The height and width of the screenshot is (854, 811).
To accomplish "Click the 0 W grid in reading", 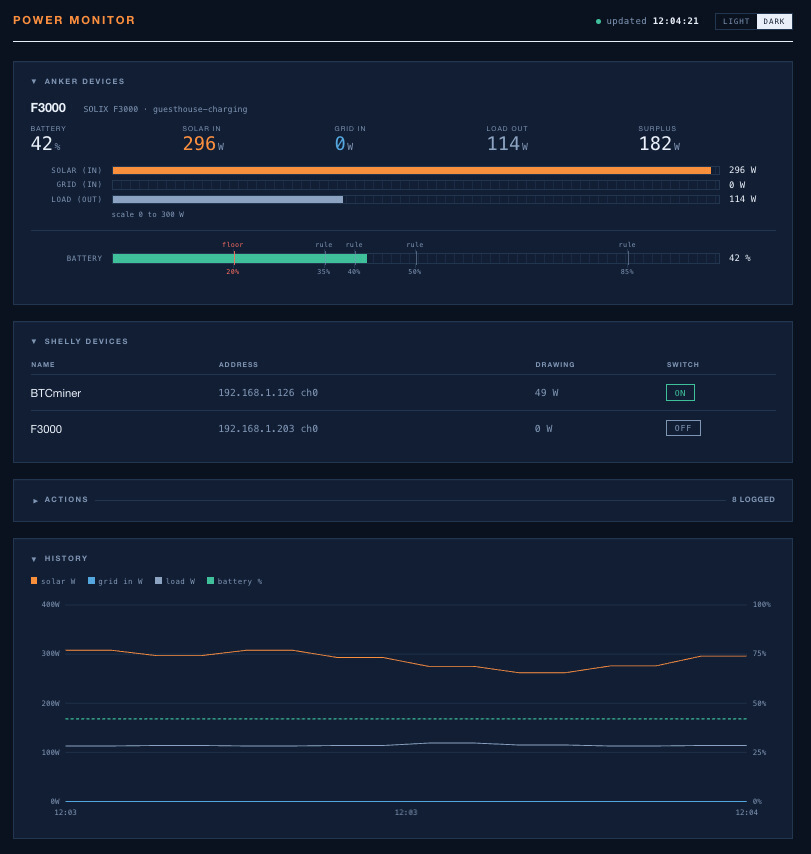I will [344, 144].
